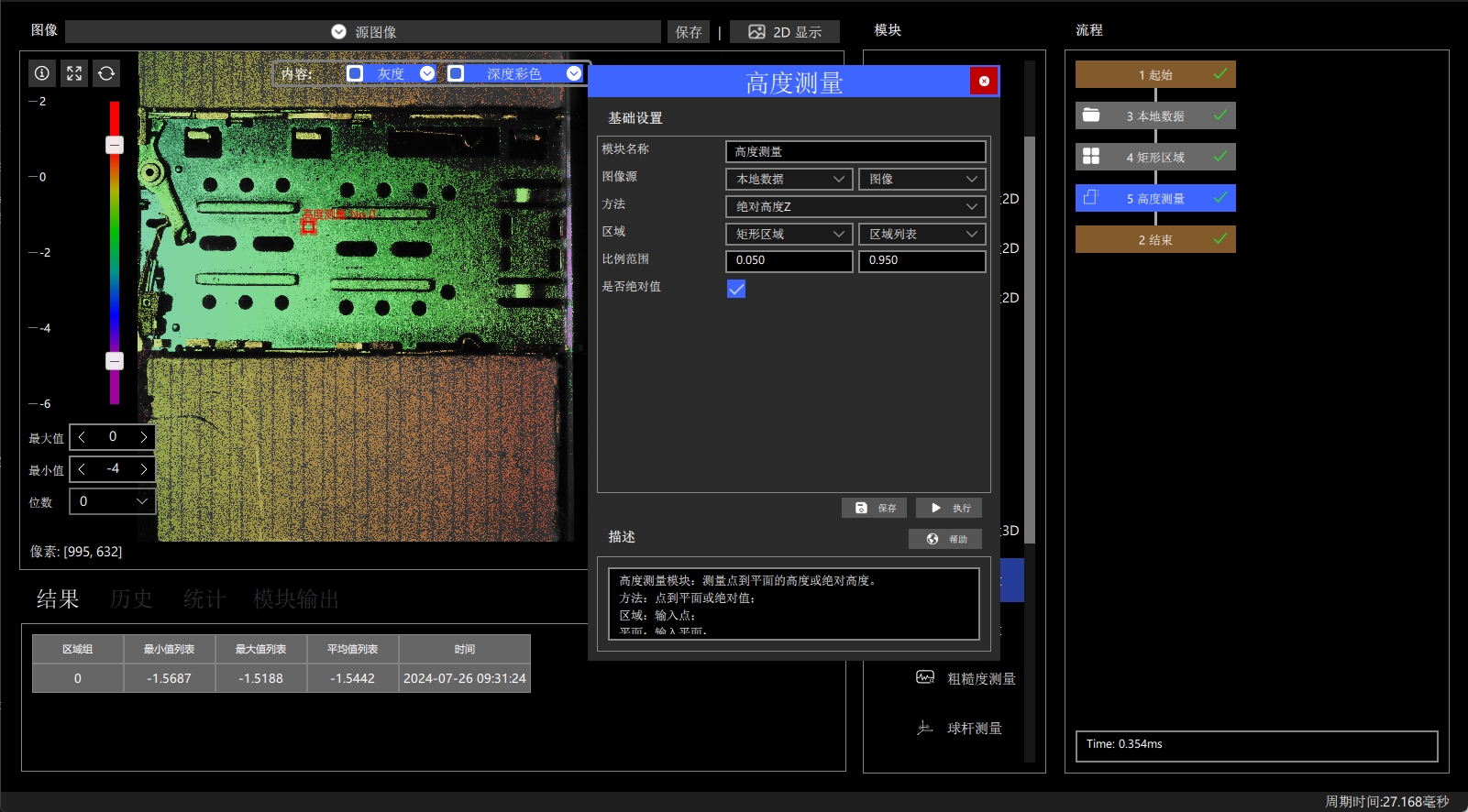
Task: Click the refresh image icon
Action: (106, 73)
